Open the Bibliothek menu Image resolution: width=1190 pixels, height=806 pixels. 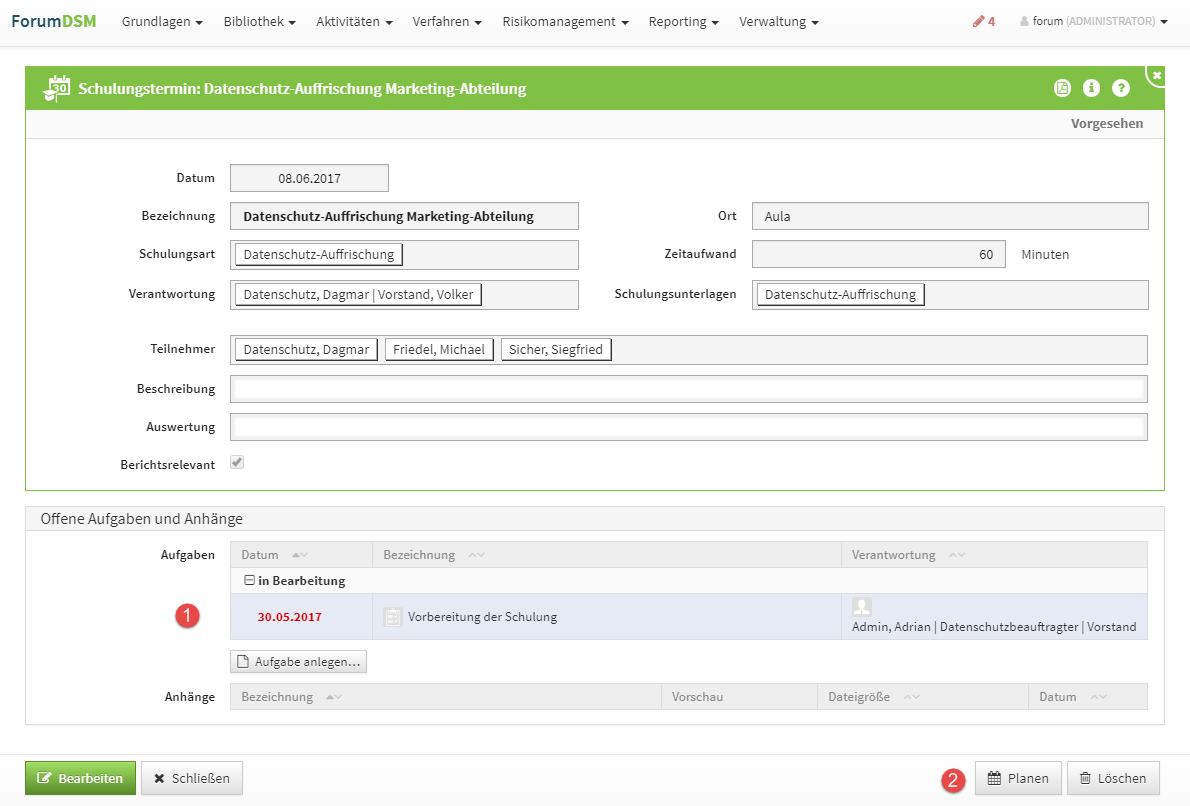pos(259,21)
